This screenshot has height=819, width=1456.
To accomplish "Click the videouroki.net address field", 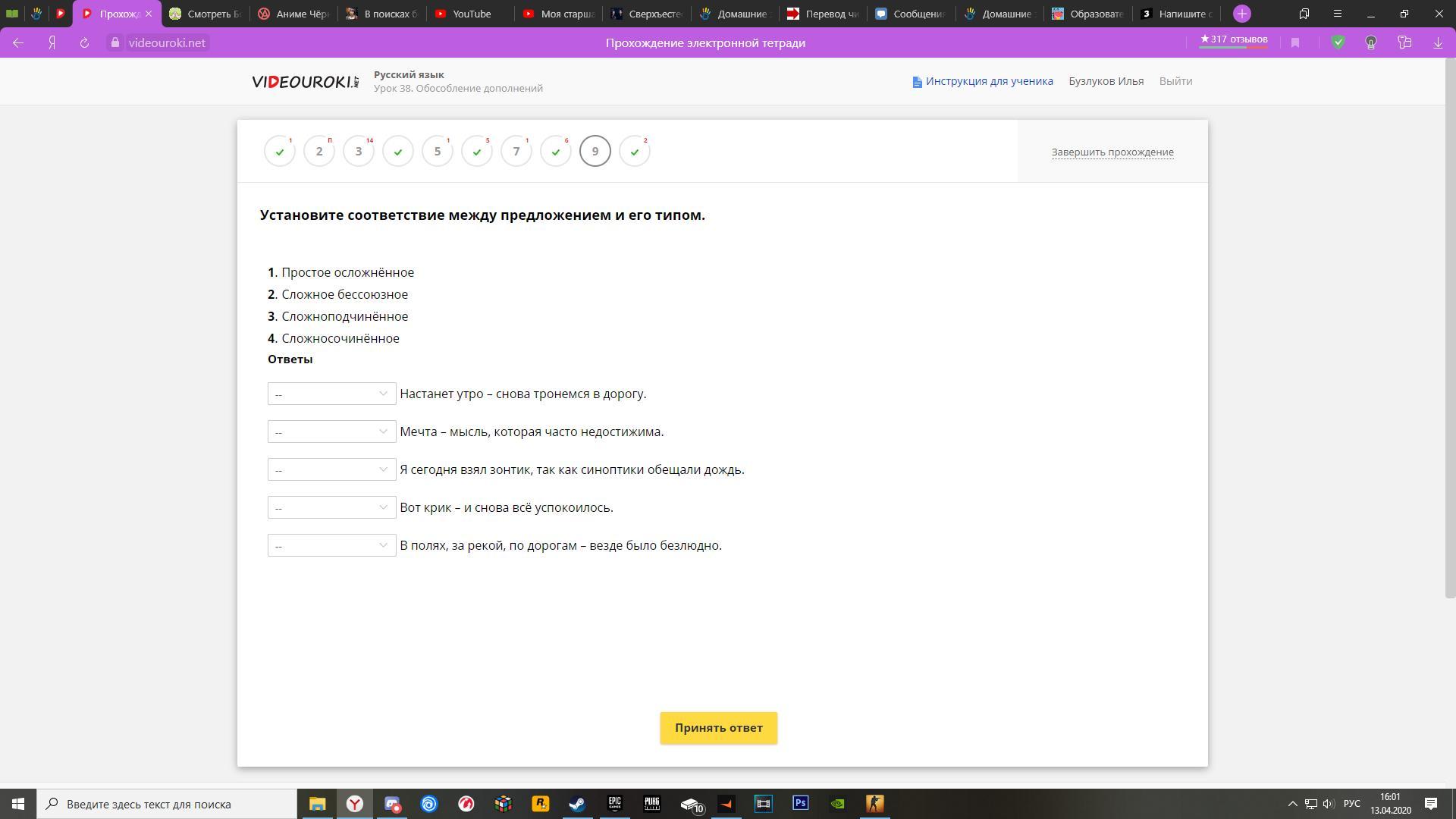I will 167,43.
